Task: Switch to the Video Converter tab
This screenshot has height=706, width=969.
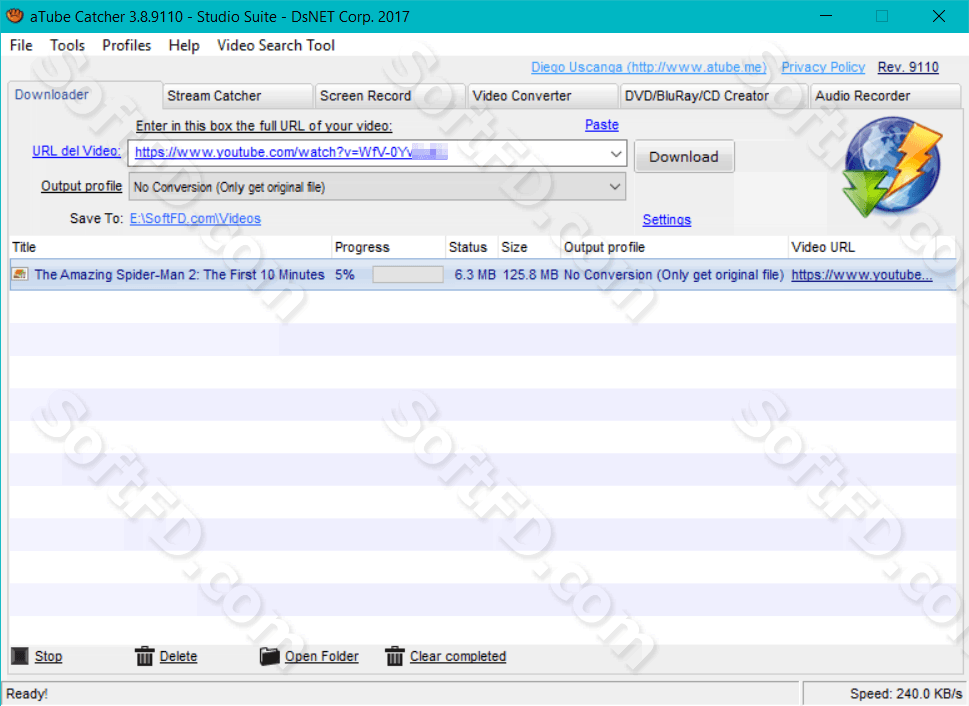Action: [x=543, y=96]
